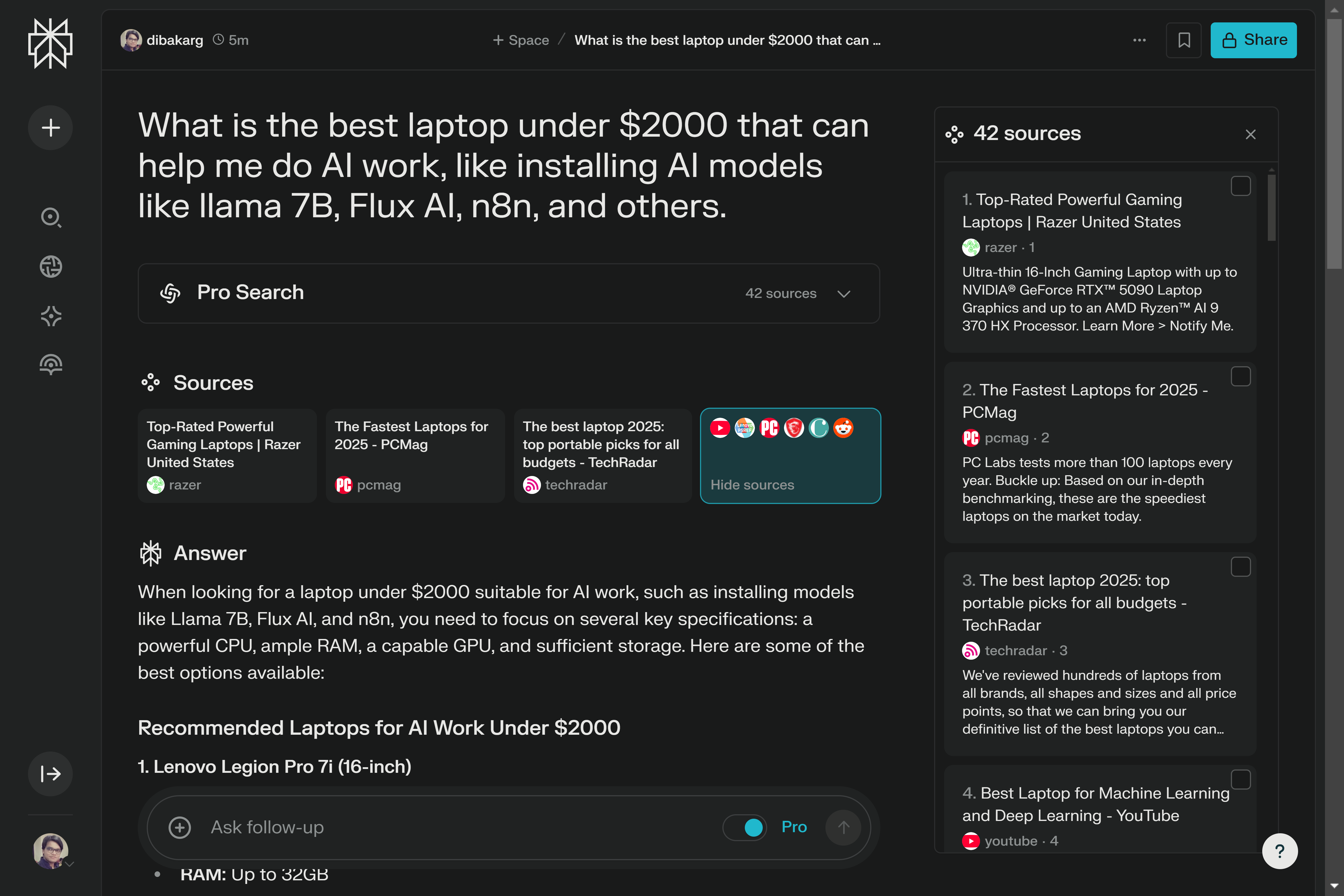This screenshot has width=1344, height=896.
Task: Open profile dropdown chevron near avatar
Action: [x=70, y=864]
